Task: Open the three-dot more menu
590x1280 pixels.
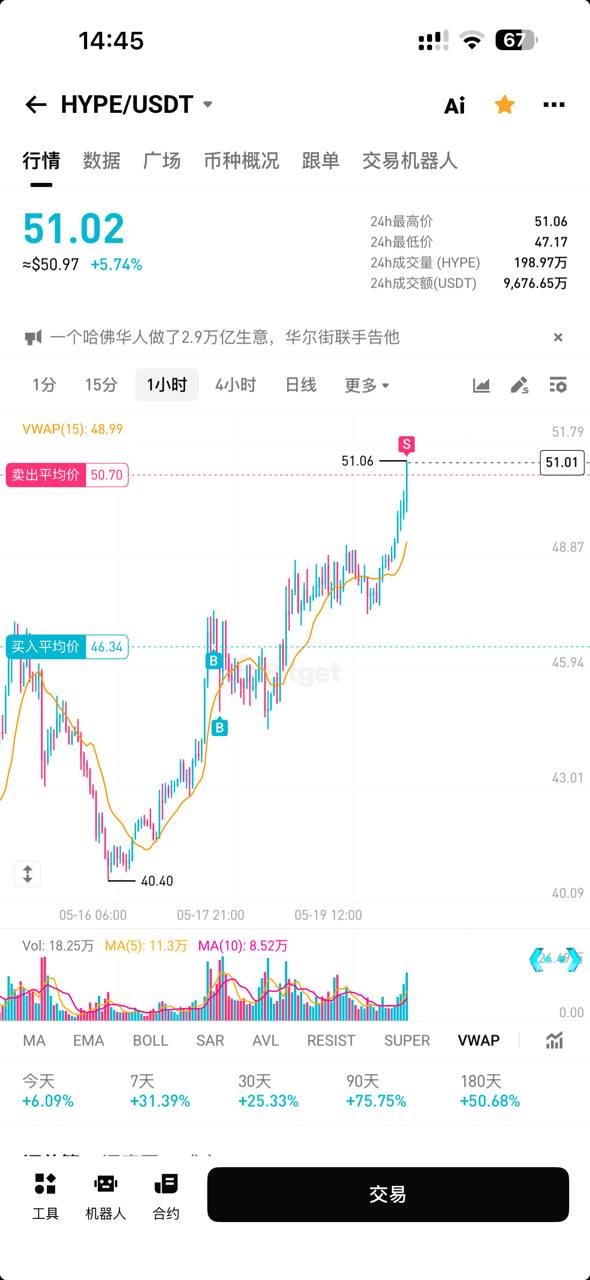Action: (554, 104)
